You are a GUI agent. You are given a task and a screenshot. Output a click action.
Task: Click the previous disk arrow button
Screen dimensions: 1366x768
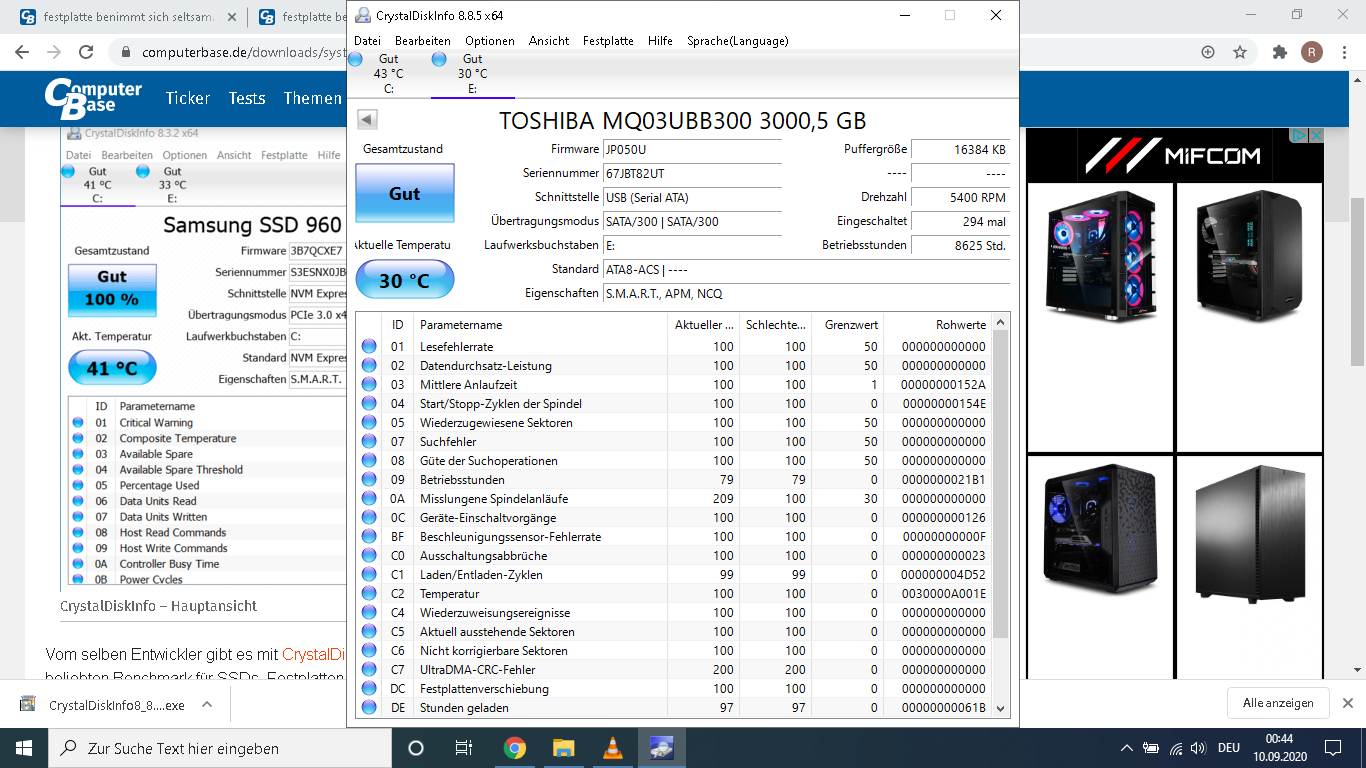(367, 120)
